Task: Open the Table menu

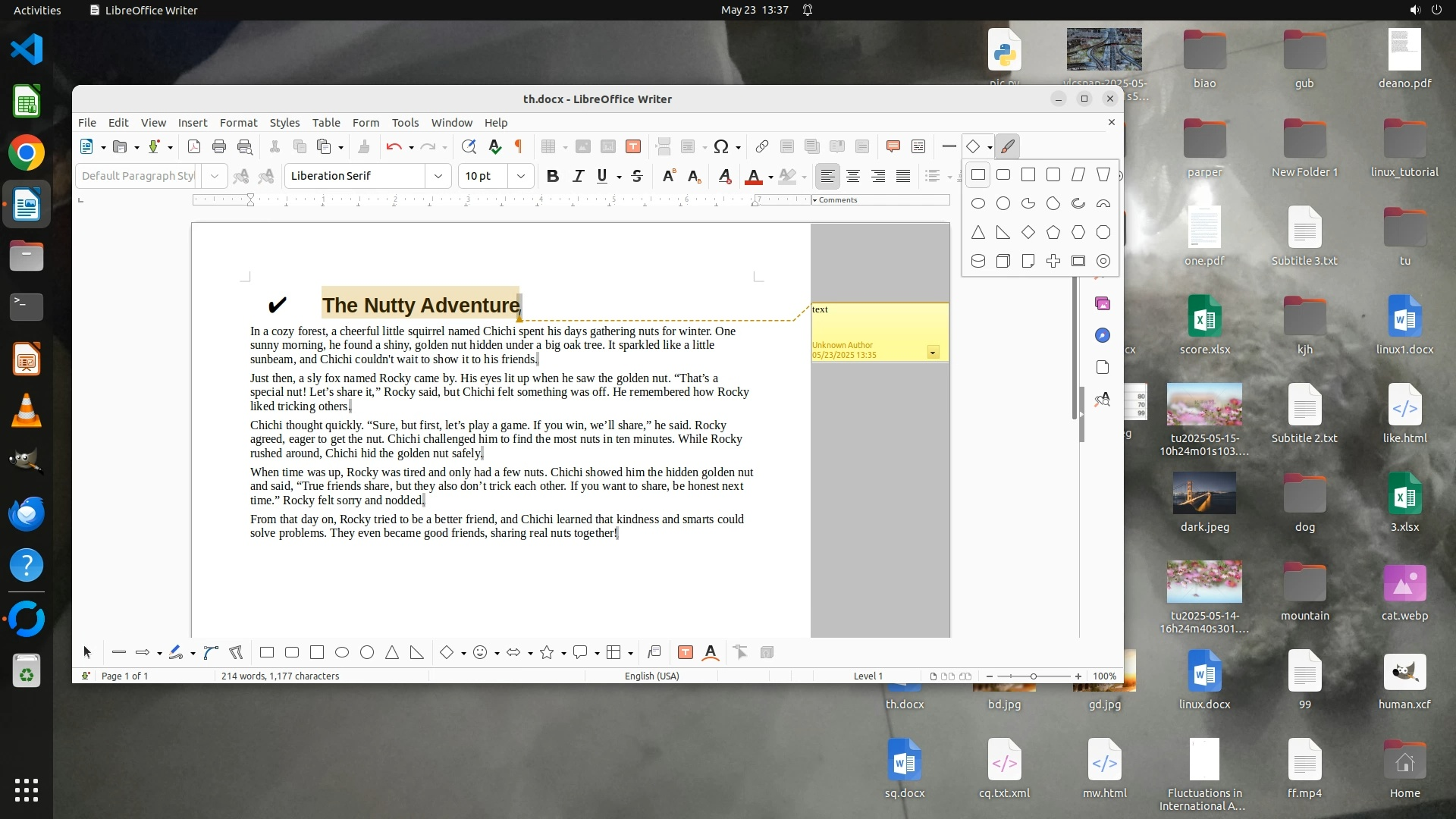Action: coord(326,123)
